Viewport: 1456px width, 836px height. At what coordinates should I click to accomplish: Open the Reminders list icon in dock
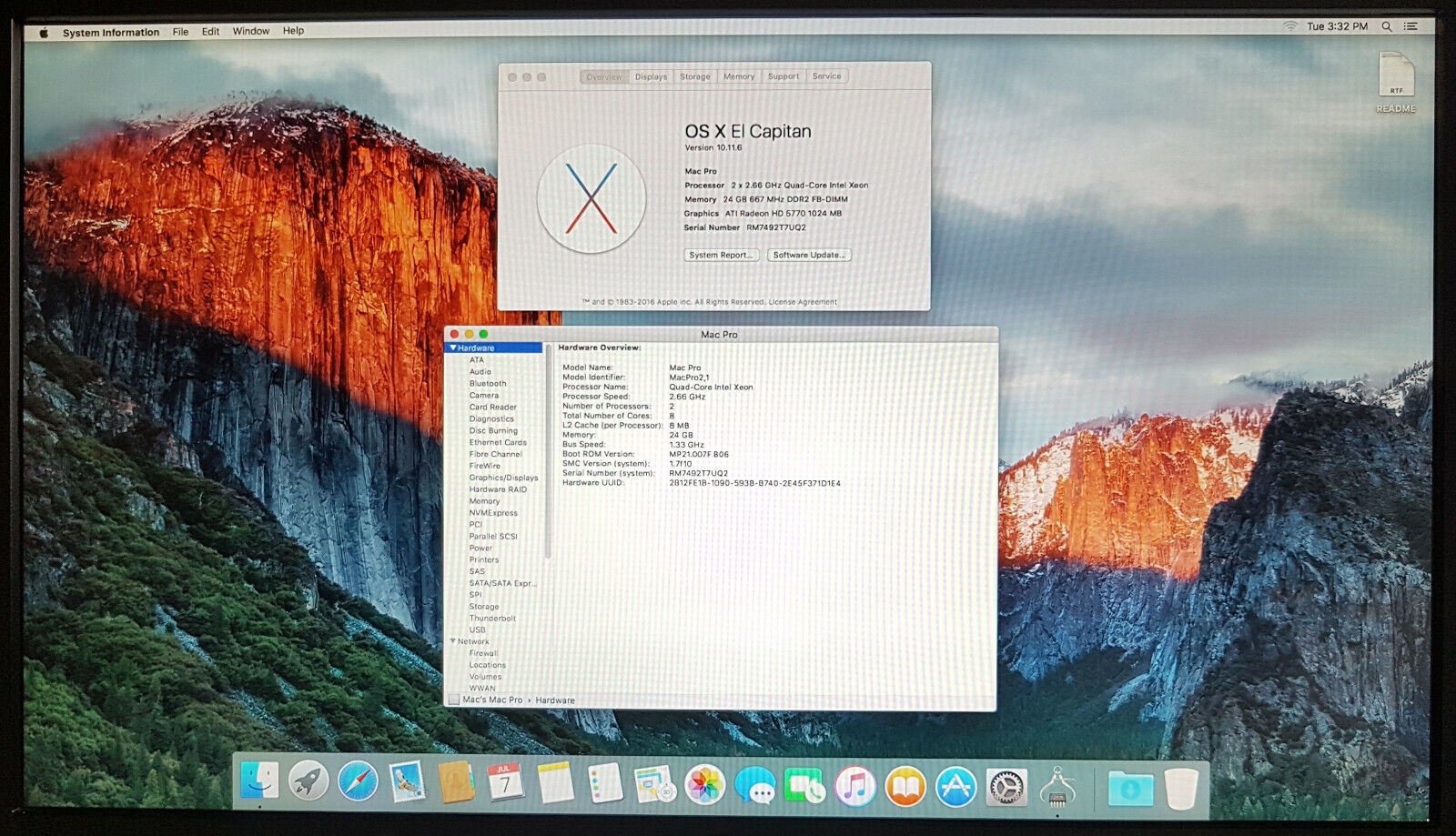tap(605, 783)
